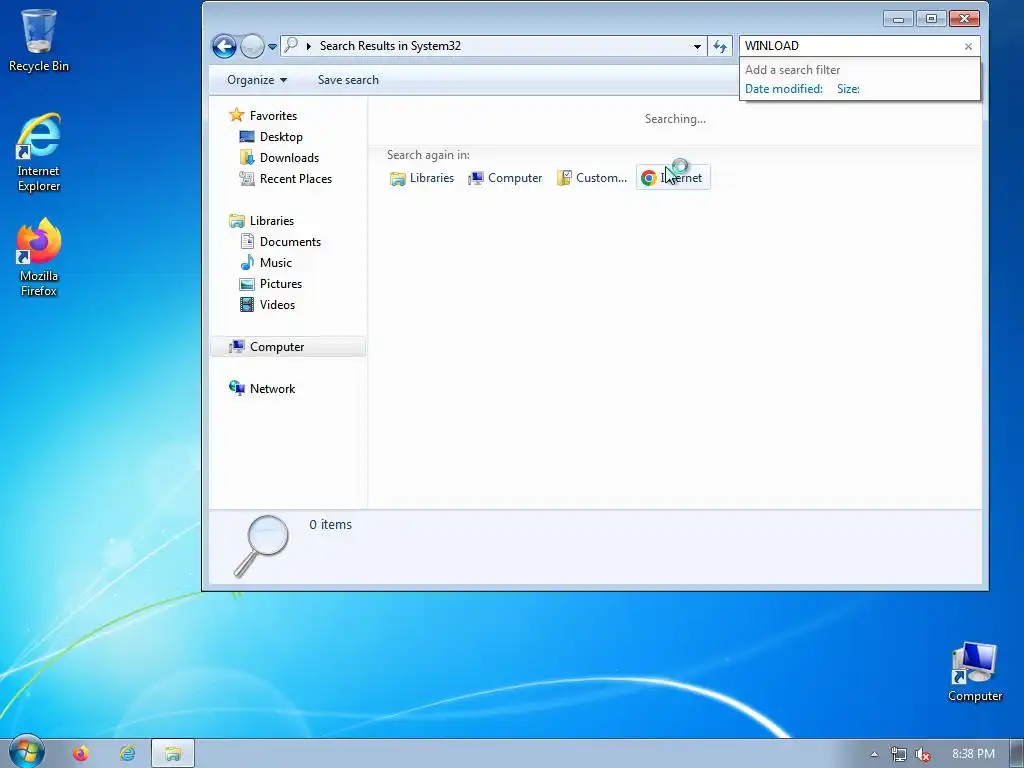Viewport: 1024px width, 768px height.
Task: Maximize the Explorer window
Action: click(x=931, y=18)
